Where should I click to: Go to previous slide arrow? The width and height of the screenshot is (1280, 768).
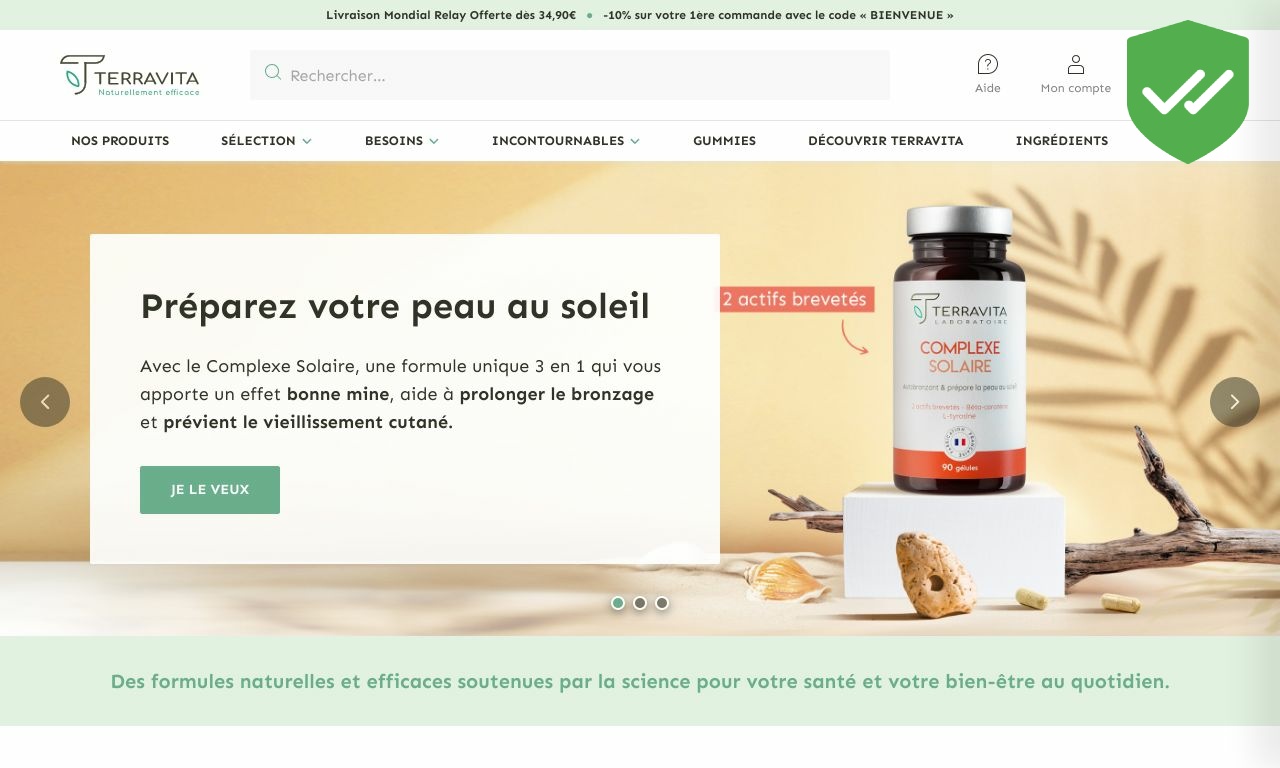[x=45, y=402]
